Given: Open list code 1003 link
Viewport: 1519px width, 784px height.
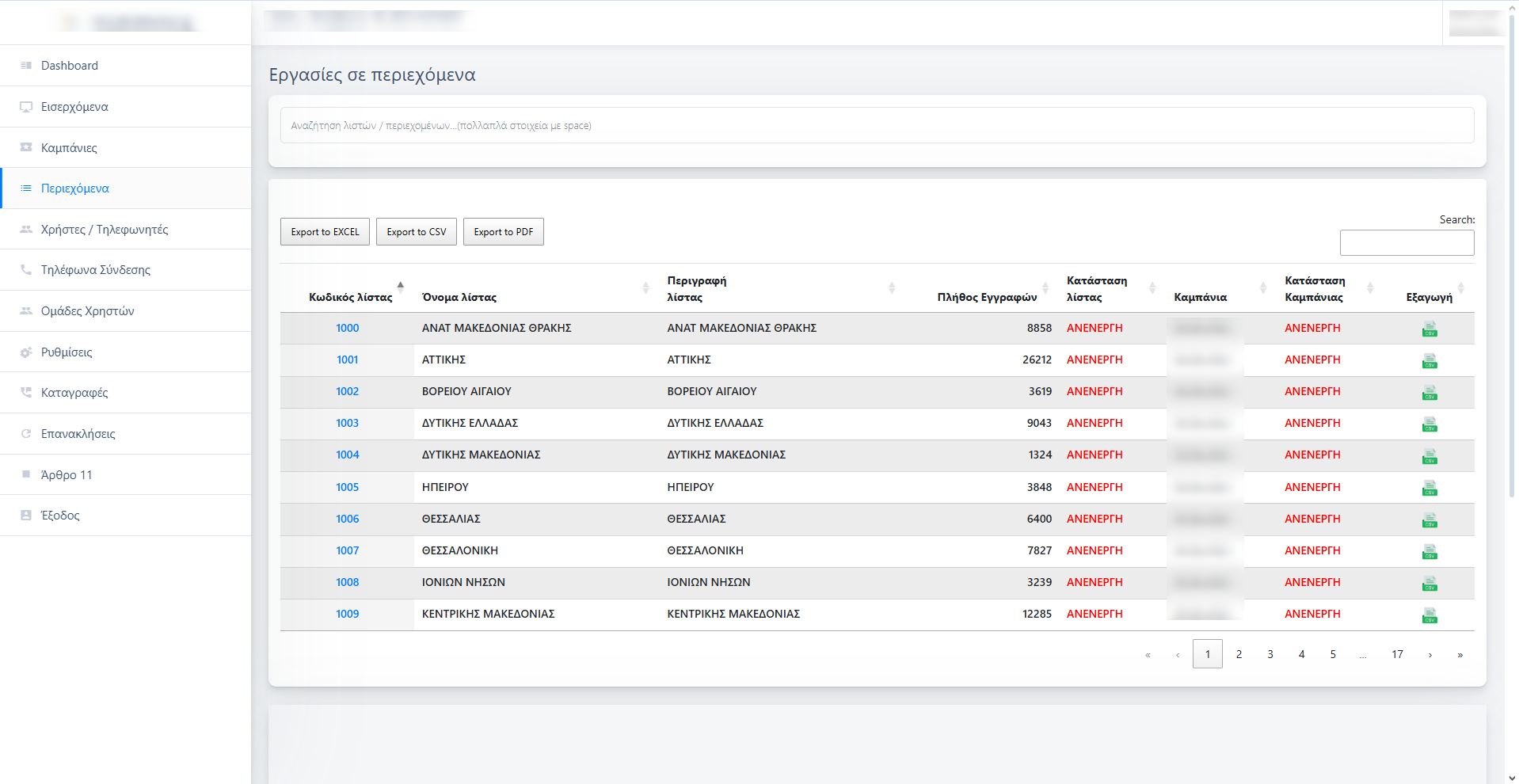Looking at the screenshot, I should pos(347,424).
